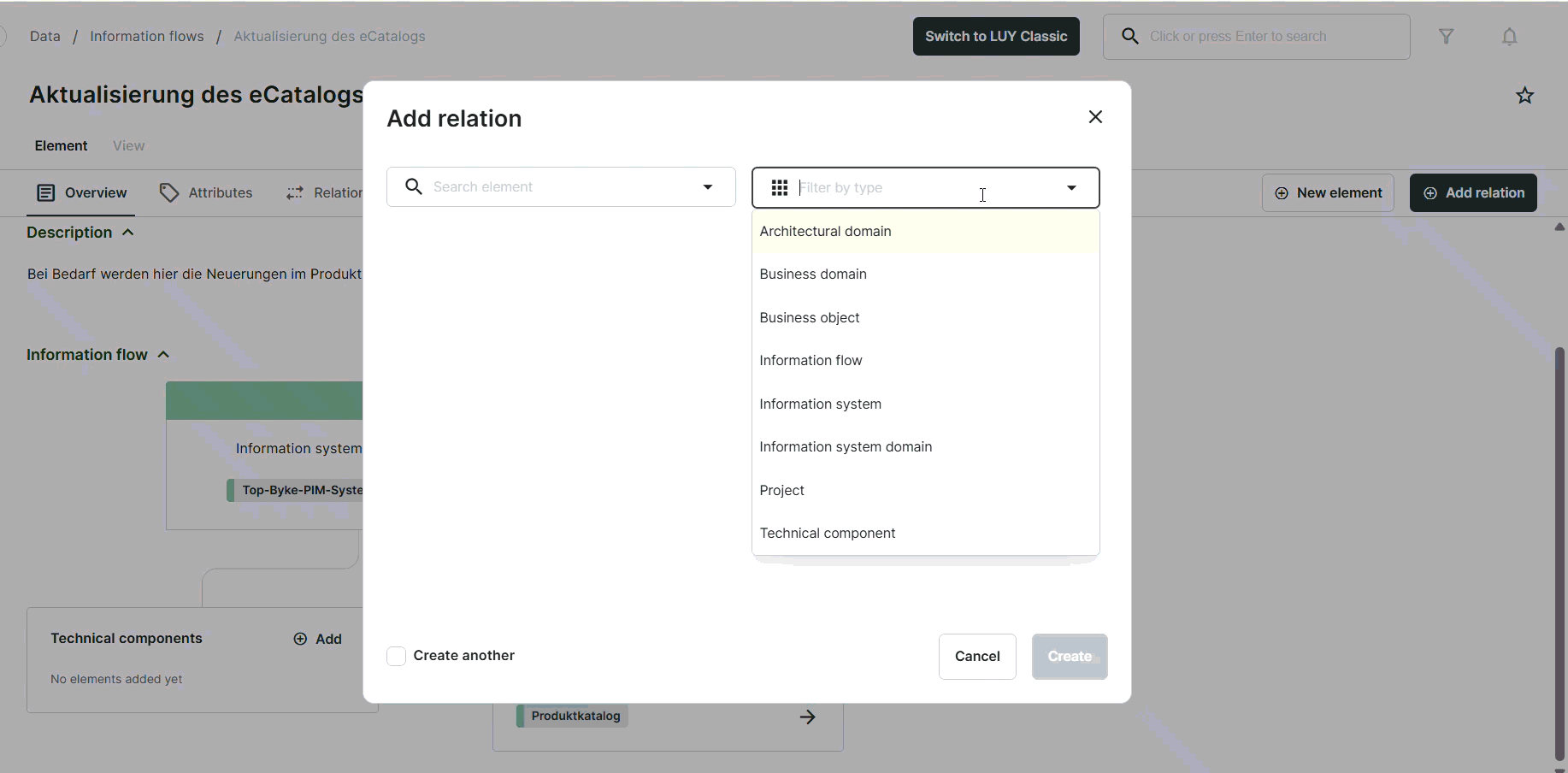Click the Attributes tag icon
The height and width of the screenshot is (773, 1568).
tap(169, 193)
